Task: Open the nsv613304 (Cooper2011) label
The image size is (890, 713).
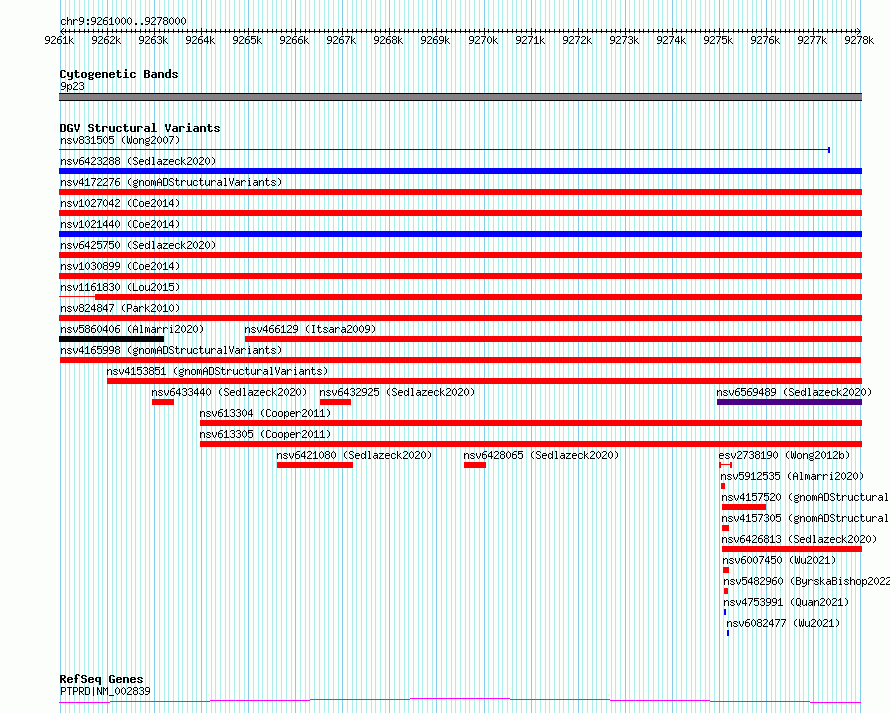Action: pyautogui.click(x=265, y=413)
